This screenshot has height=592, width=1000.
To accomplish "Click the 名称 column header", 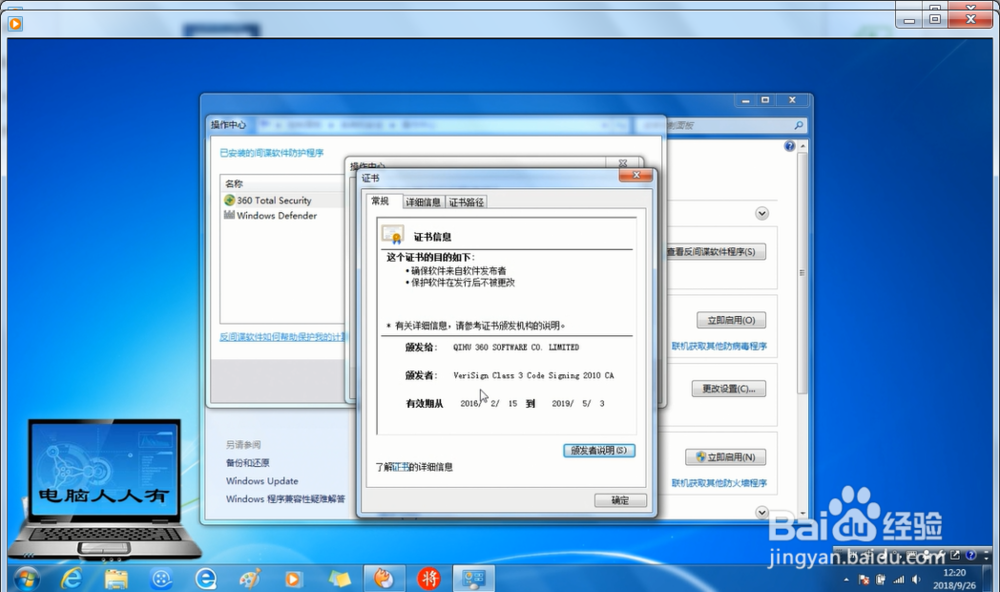I will 234,184.
